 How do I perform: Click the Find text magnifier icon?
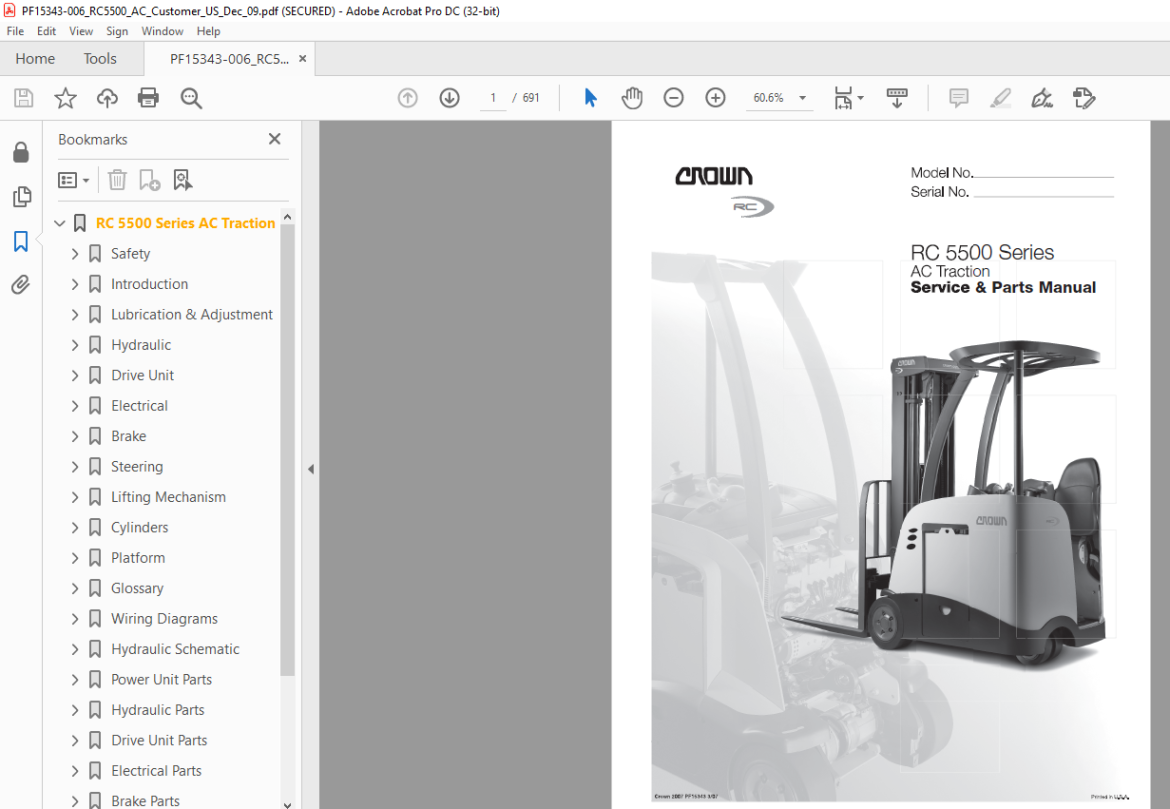[x=191, y=98]
